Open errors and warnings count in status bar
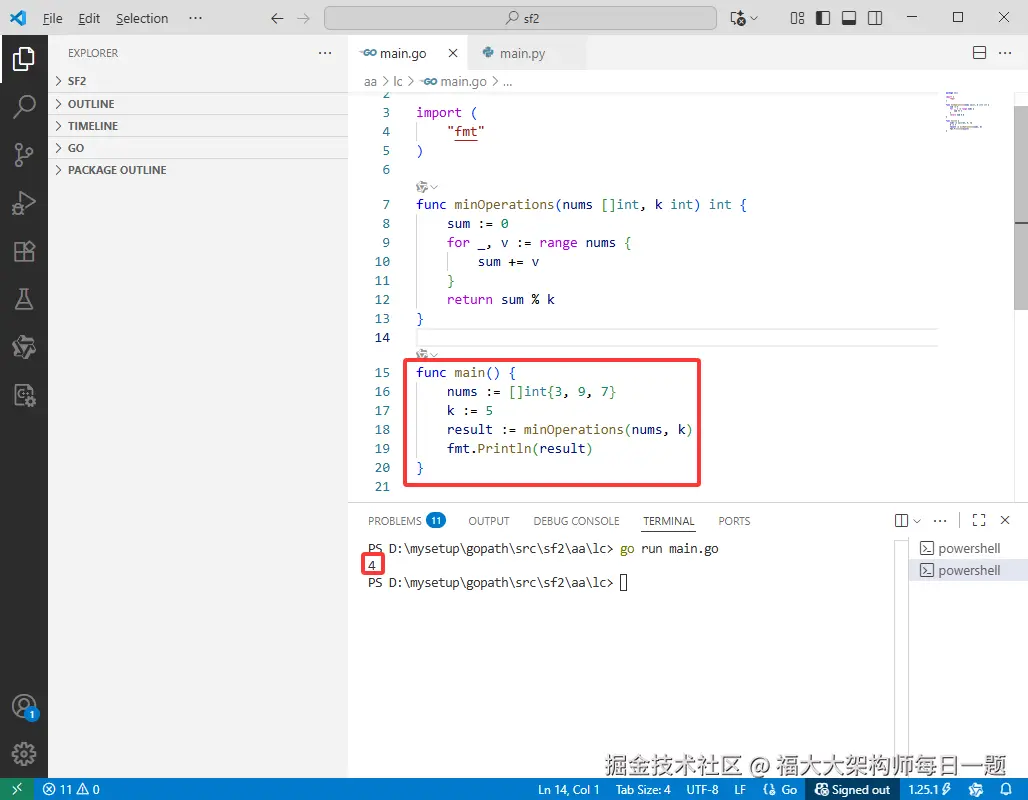This screenshot has width=1028, height=800. coord(71,790)
